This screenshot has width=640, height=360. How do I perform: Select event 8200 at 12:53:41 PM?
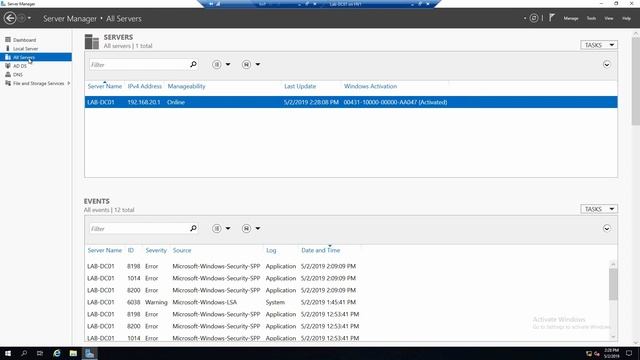pyautogui.click(x=347, y=326)
